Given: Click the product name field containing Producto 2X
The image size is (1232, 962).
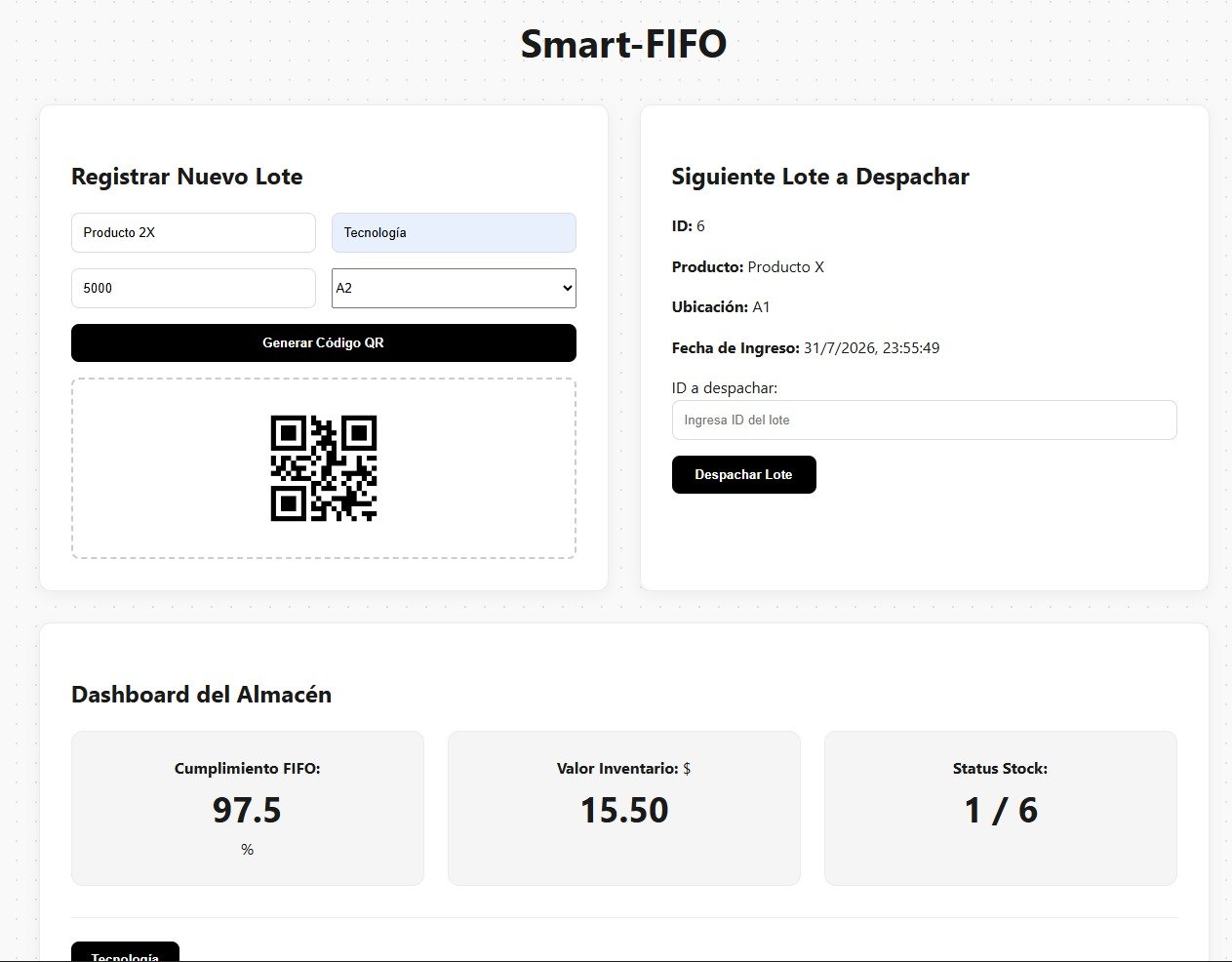Looking at the screenshot, I should [193, 232].
